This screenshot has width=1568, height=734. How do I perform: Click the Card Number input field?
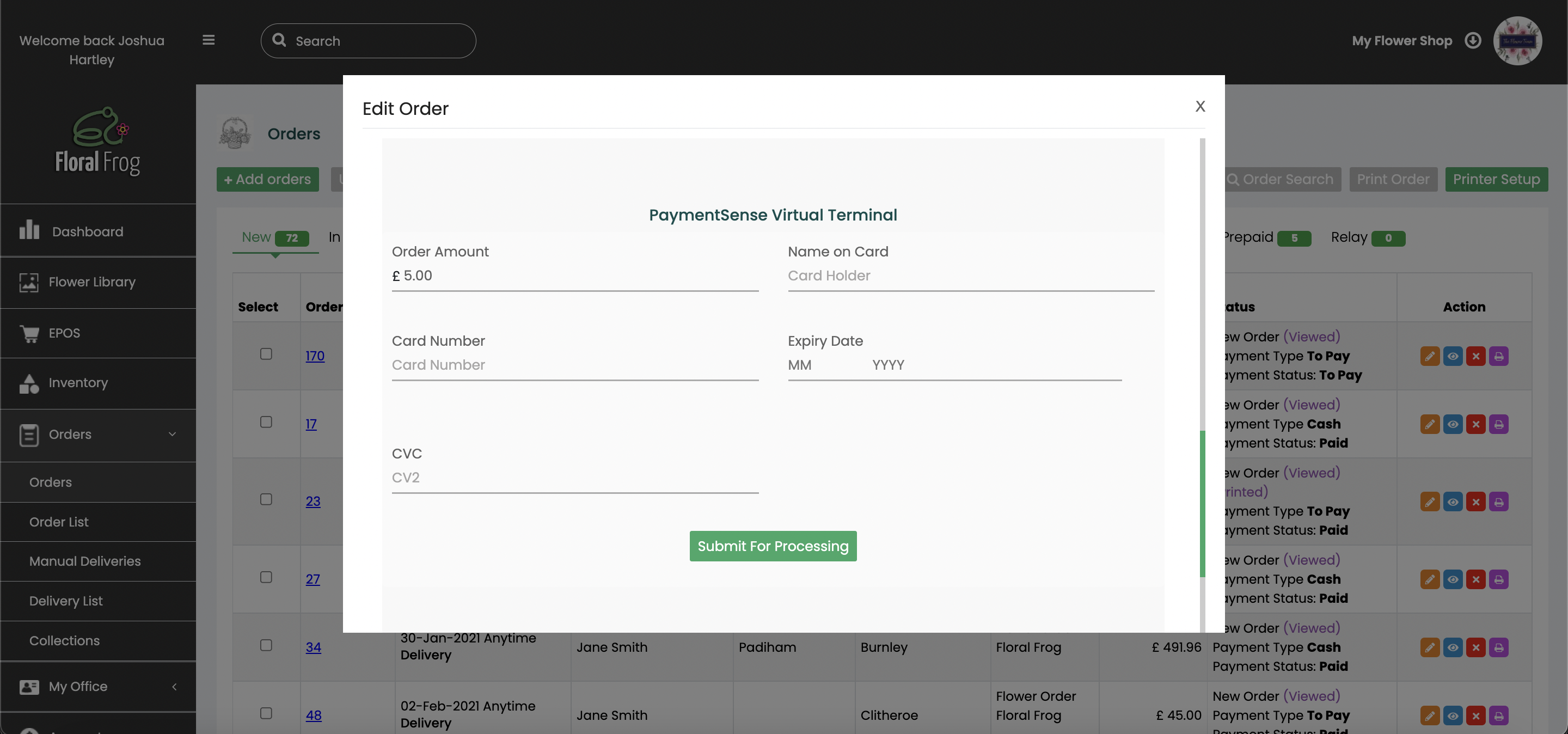pyautogui.click(x=574, y=365)
